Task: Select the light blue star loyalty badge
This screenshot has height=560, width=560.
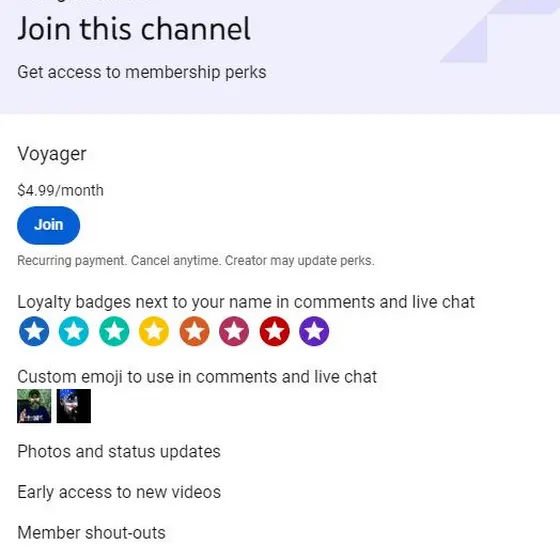Action: tap(74, 331)
